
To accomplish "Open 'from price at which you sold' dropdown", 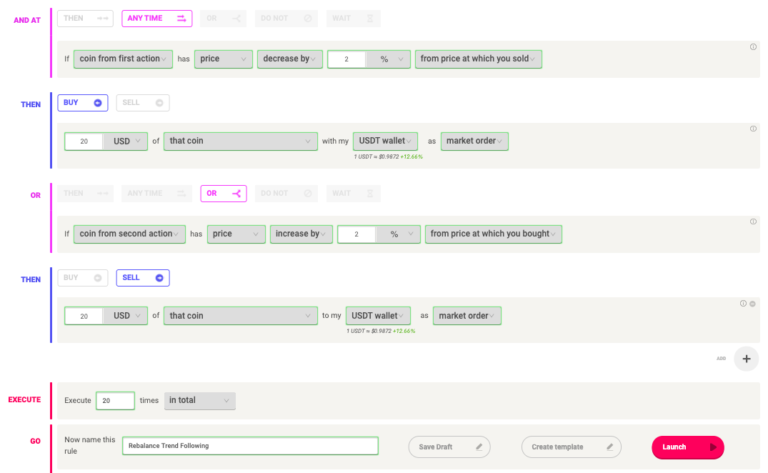I will 478,59.
